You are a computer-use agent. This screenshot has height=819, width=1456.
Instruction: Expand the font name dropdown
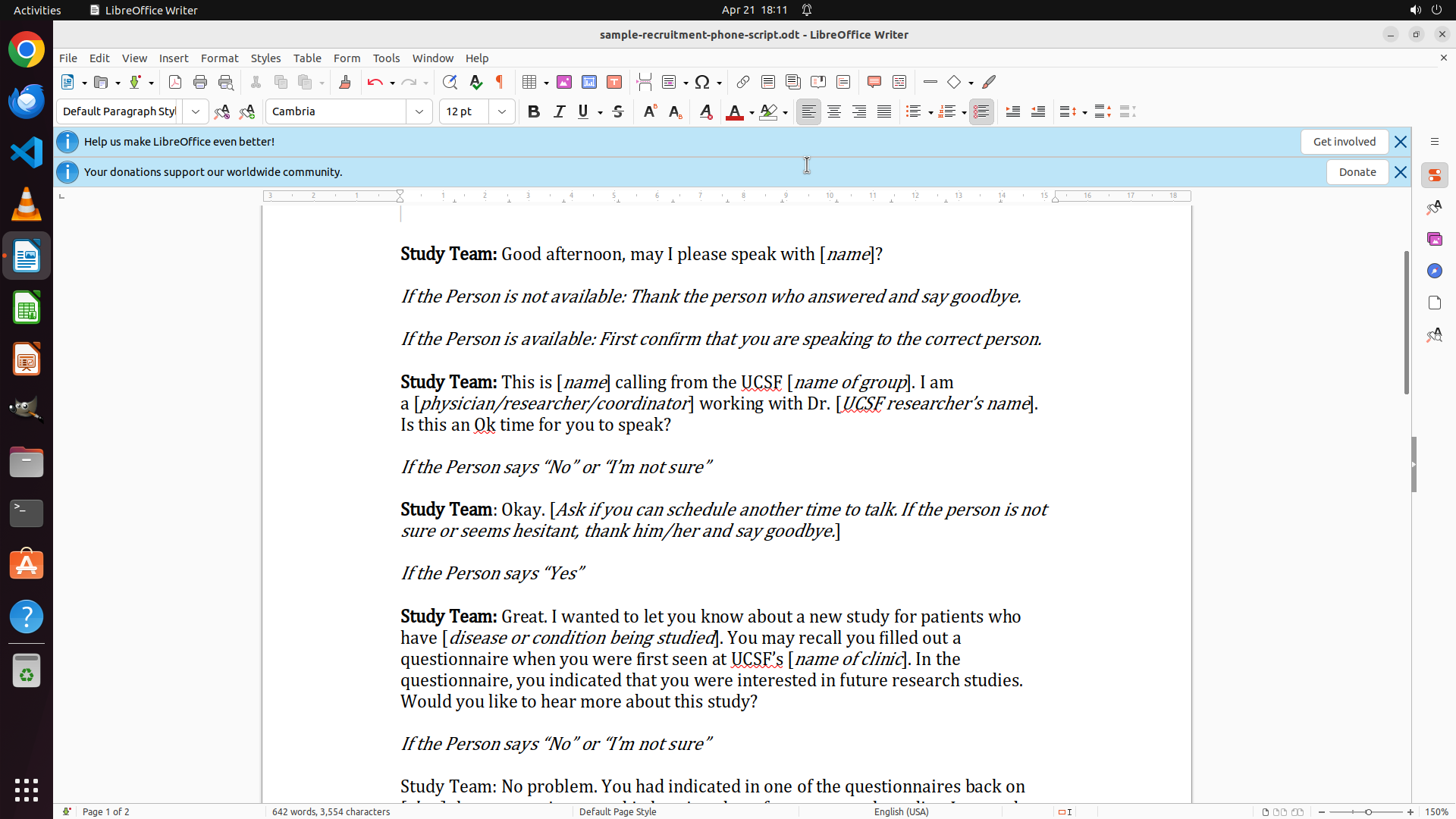[x=419, y=111]
